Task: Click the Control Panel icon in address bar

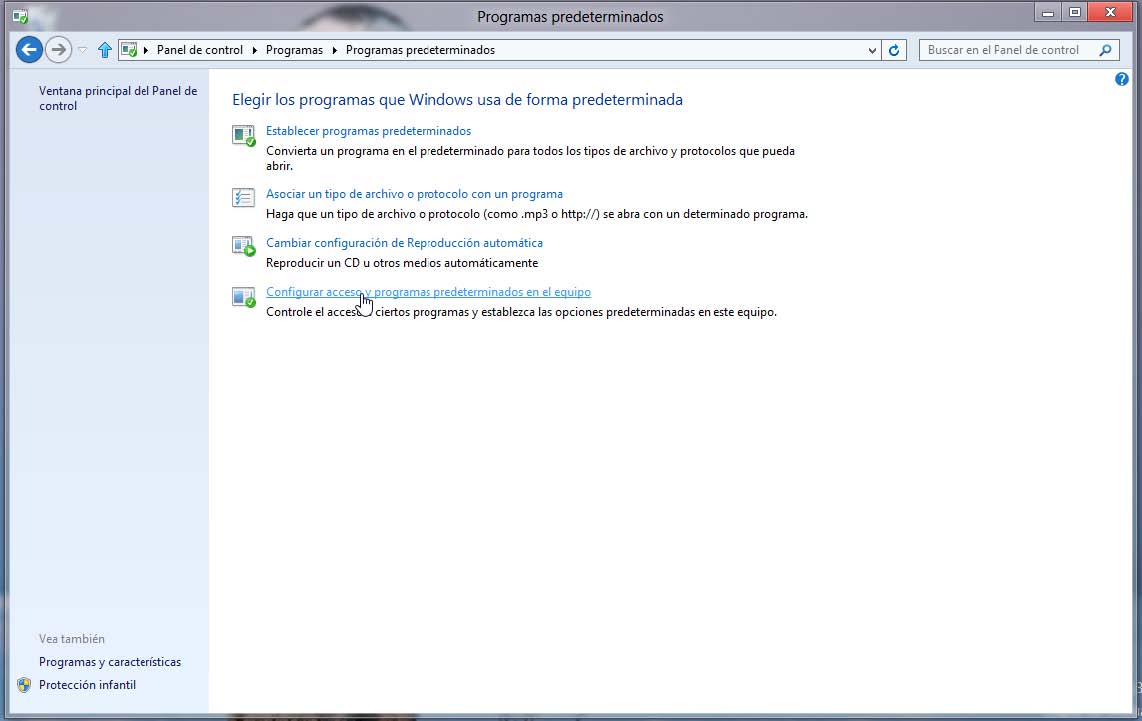Action: pyautogui.click(x=129, y=50)
